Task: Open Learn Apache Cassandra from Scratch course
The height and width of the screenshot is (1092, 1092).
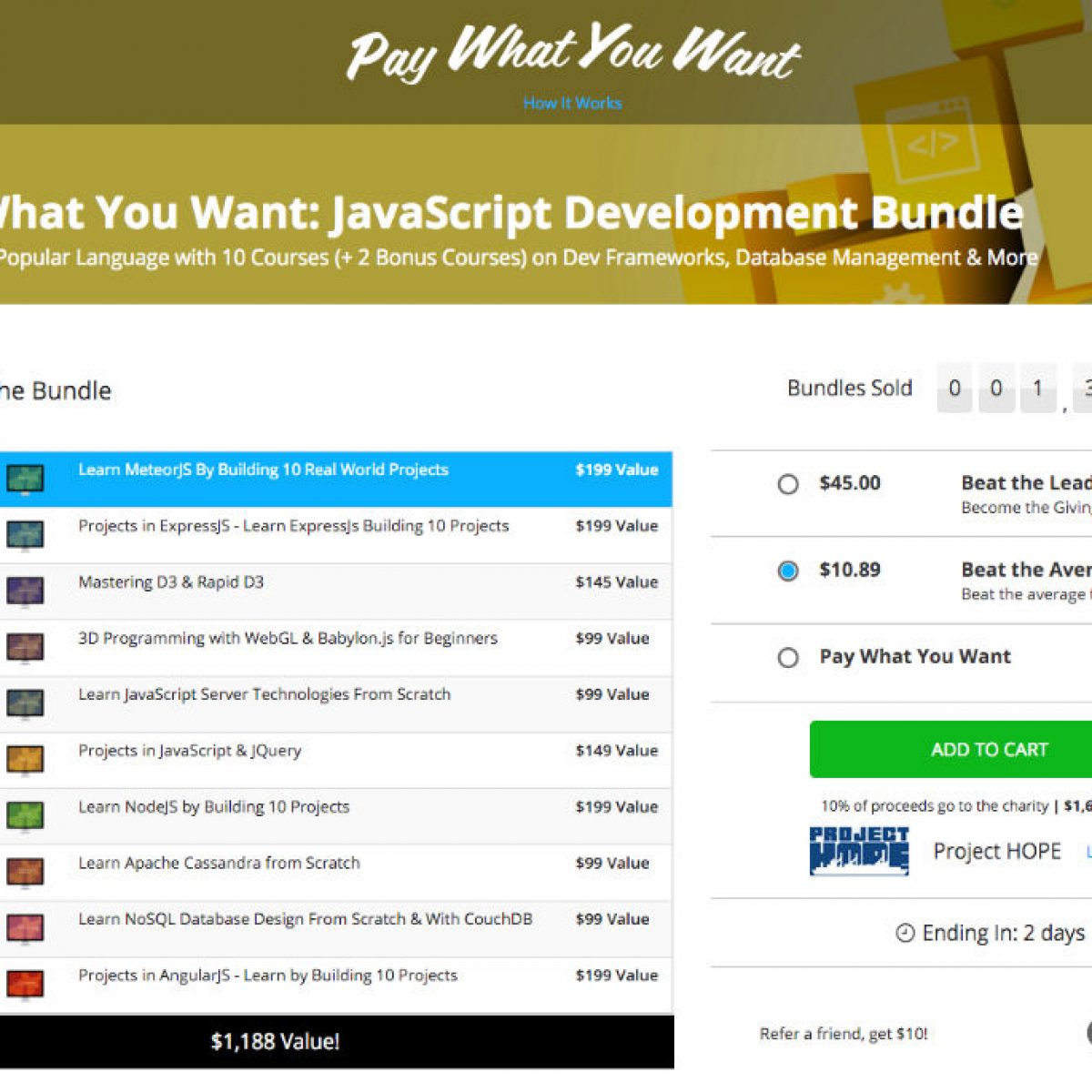Action: (218, 864)
